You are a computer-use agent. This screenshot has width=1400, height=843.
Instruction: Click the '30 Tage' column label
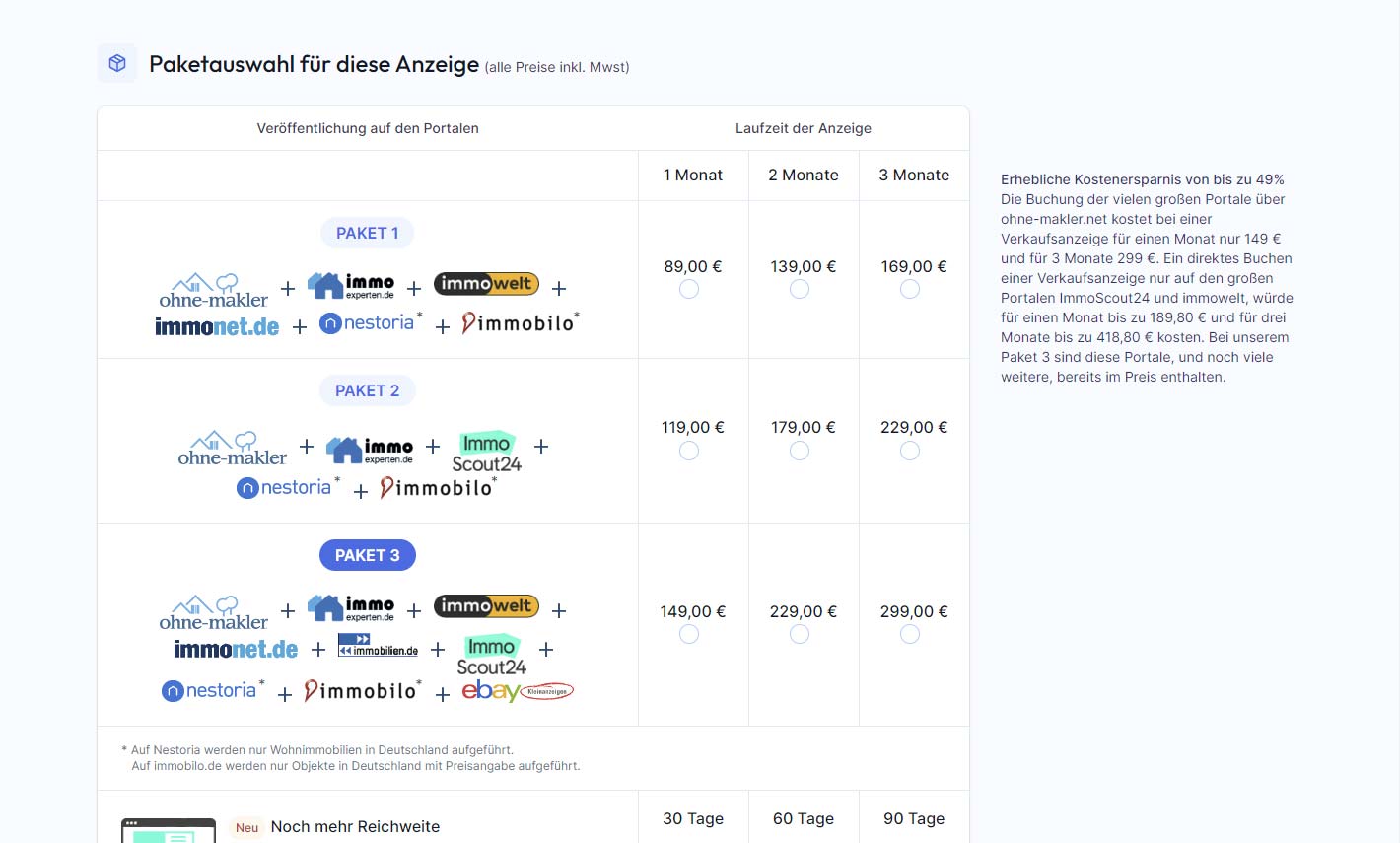point(693,818)
